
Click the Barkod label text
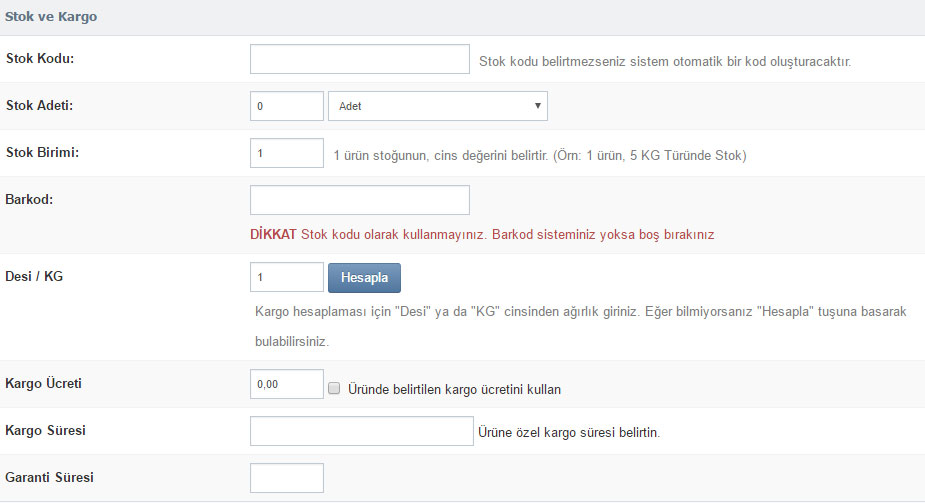click(x=29, y=199)
